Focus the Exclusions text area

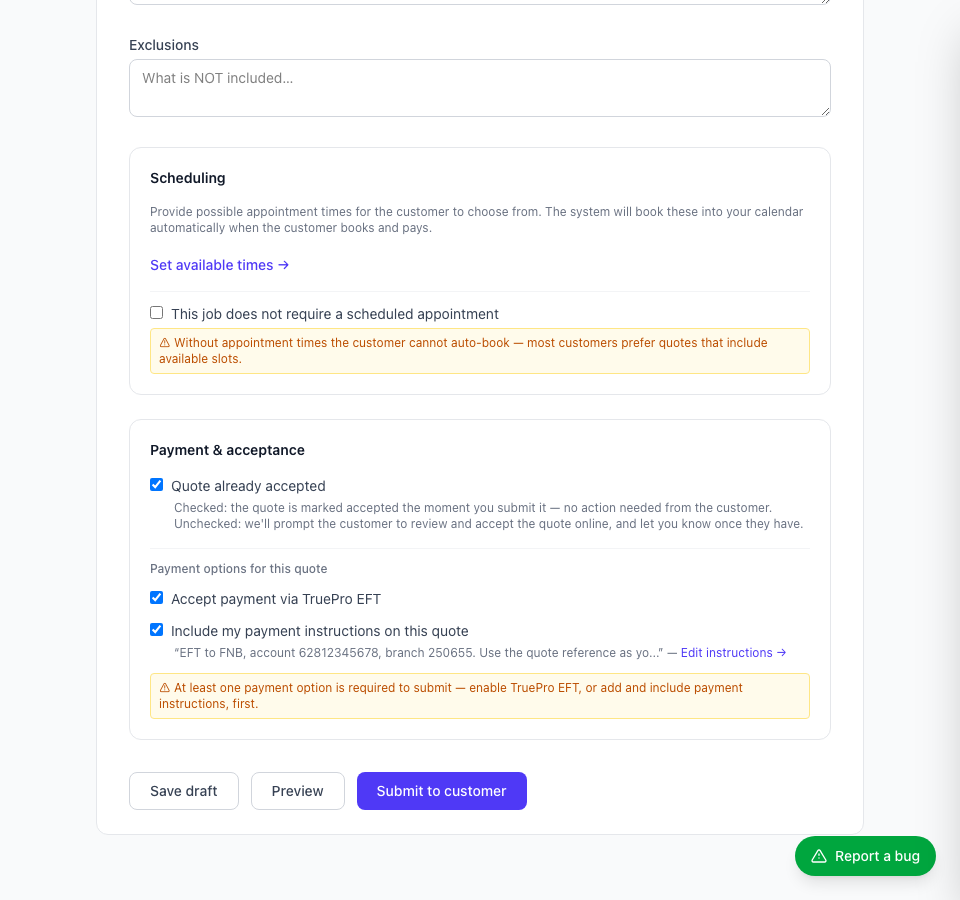pos(479,88)
